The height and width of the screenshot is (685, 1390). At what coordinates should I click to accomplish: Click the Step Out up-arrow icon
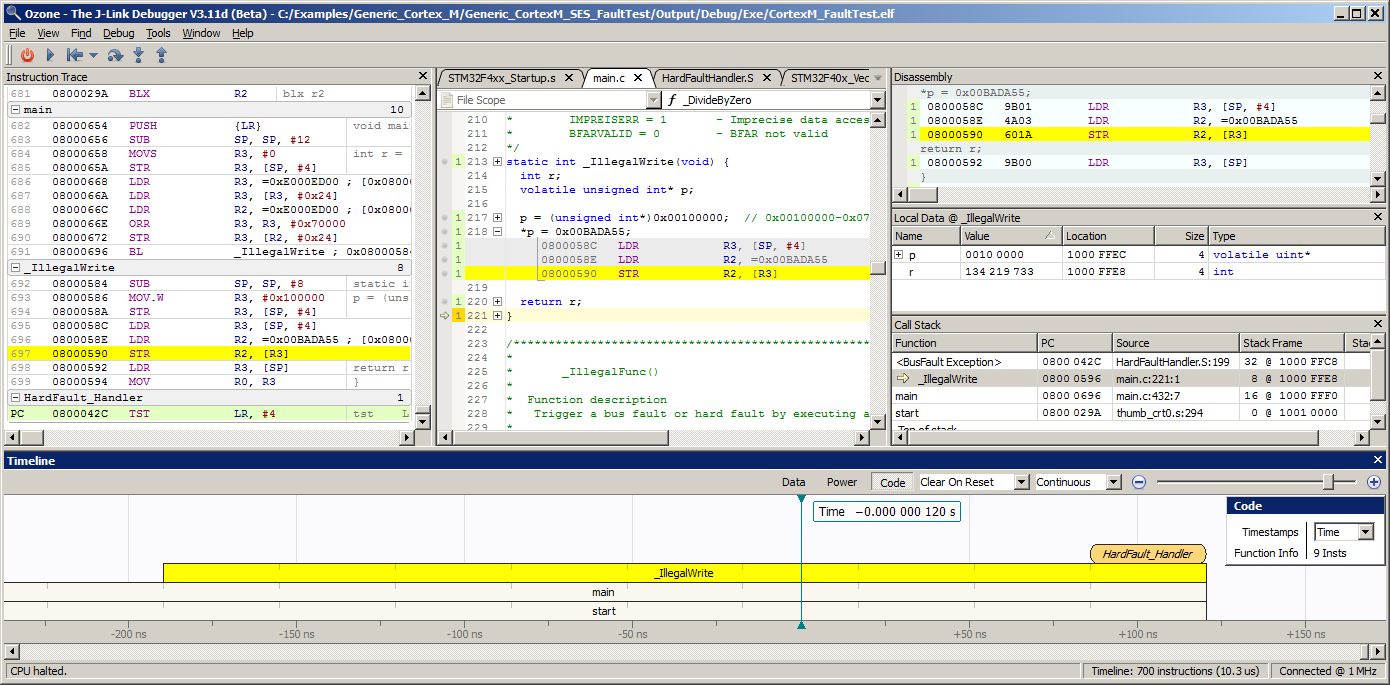[161, 55]
